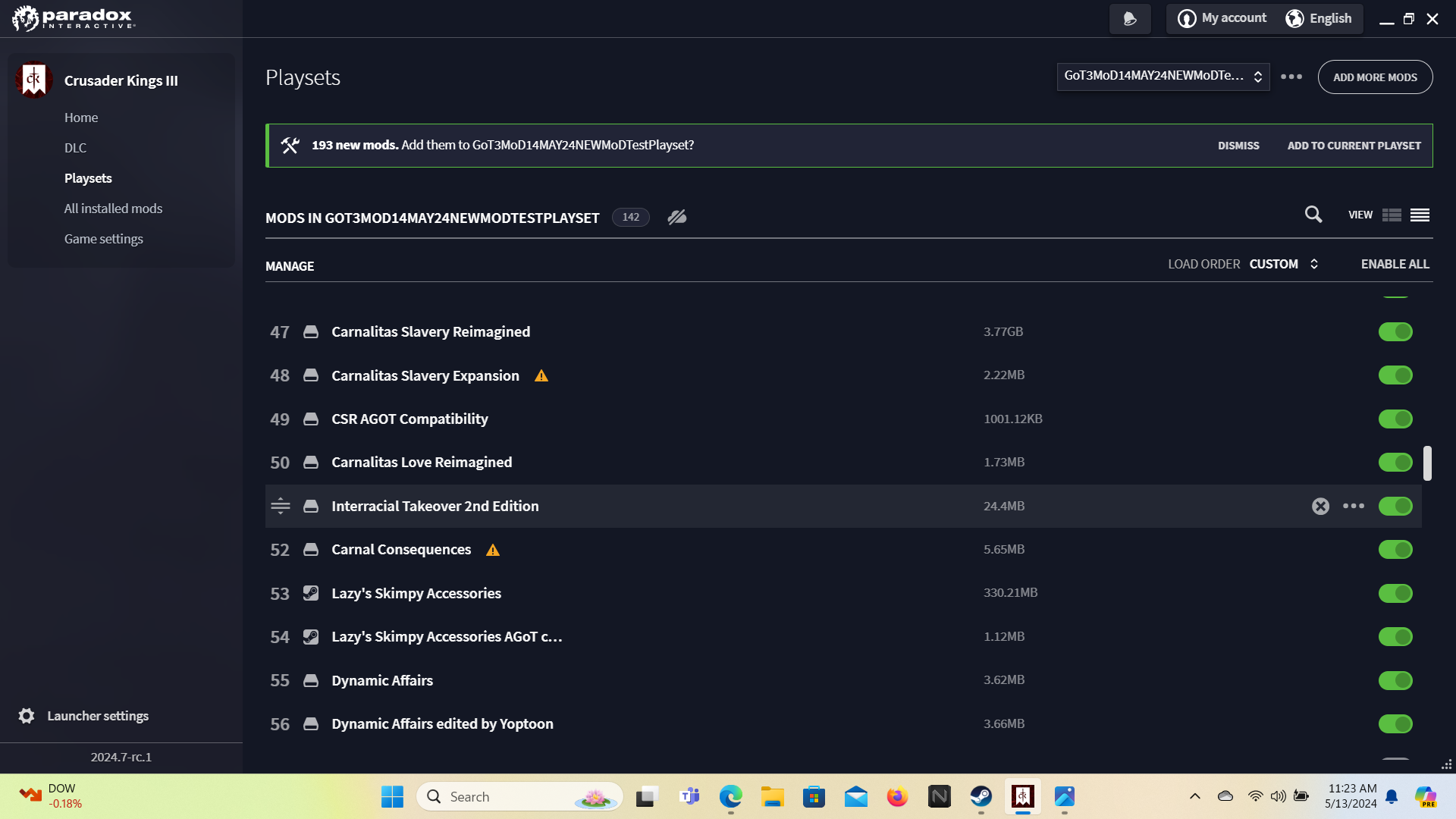
Task: Open playset options three-dot menu
Action: [1291, 77]
